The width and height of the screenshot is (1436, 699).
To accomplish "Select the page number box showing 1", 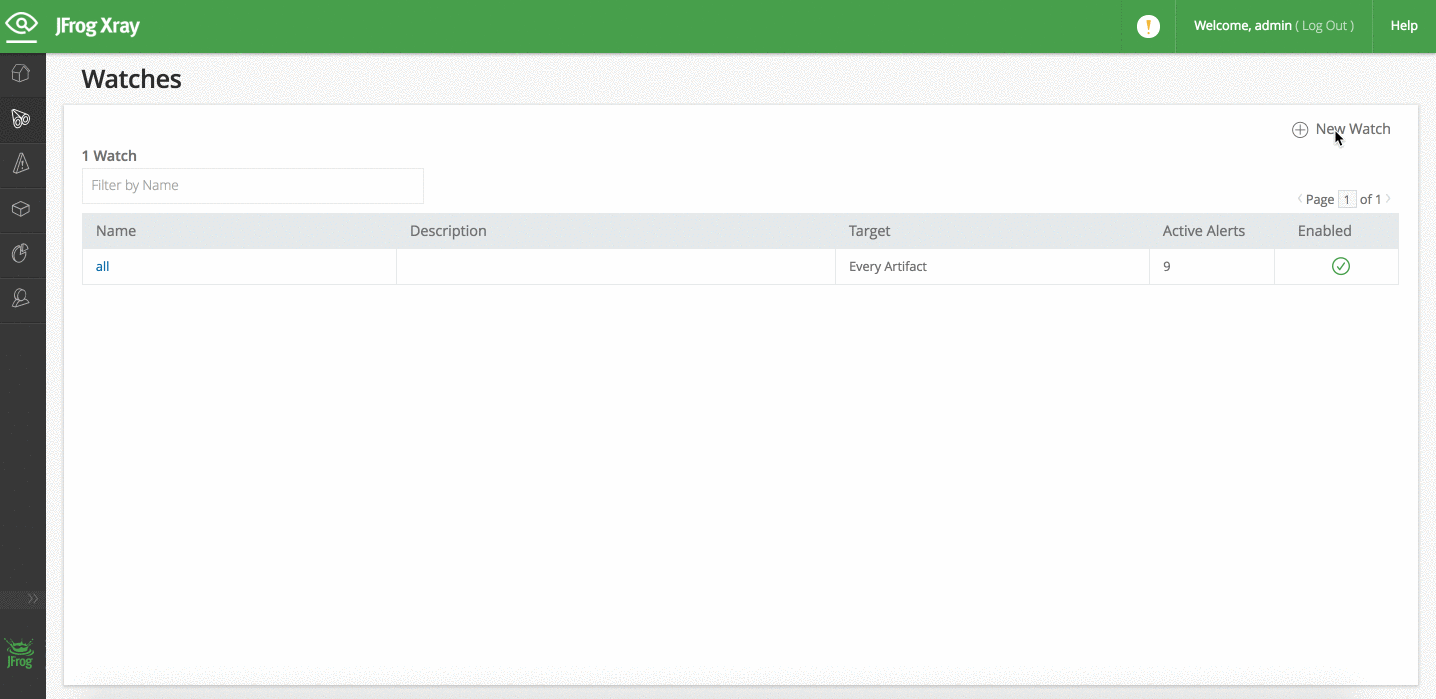I will [x=1347, y=199].
